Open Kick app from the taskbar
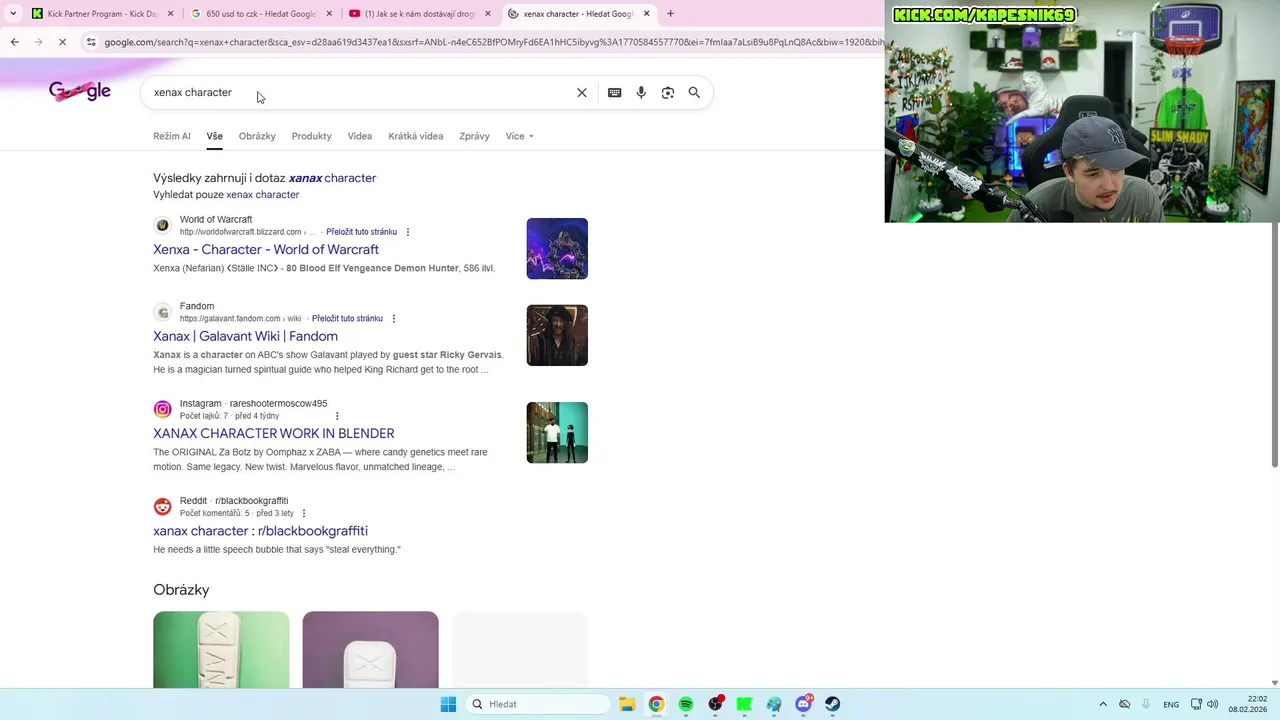This screenshot has width=1280, height=720. [744, 704]
